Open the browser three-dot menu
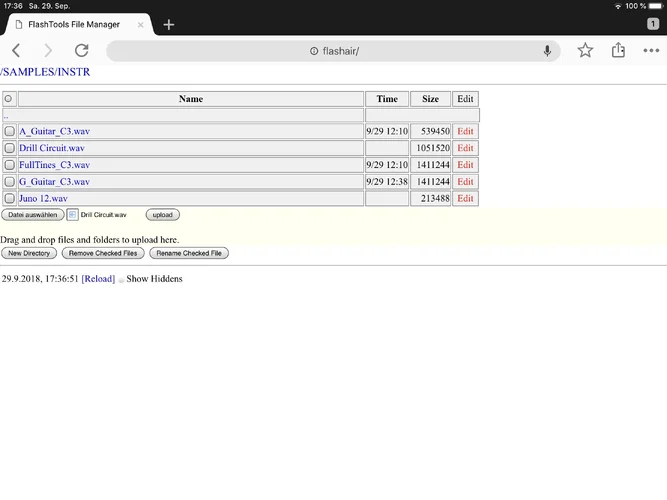Viewport: 667px width, 500px height. [x=651, y=51]
